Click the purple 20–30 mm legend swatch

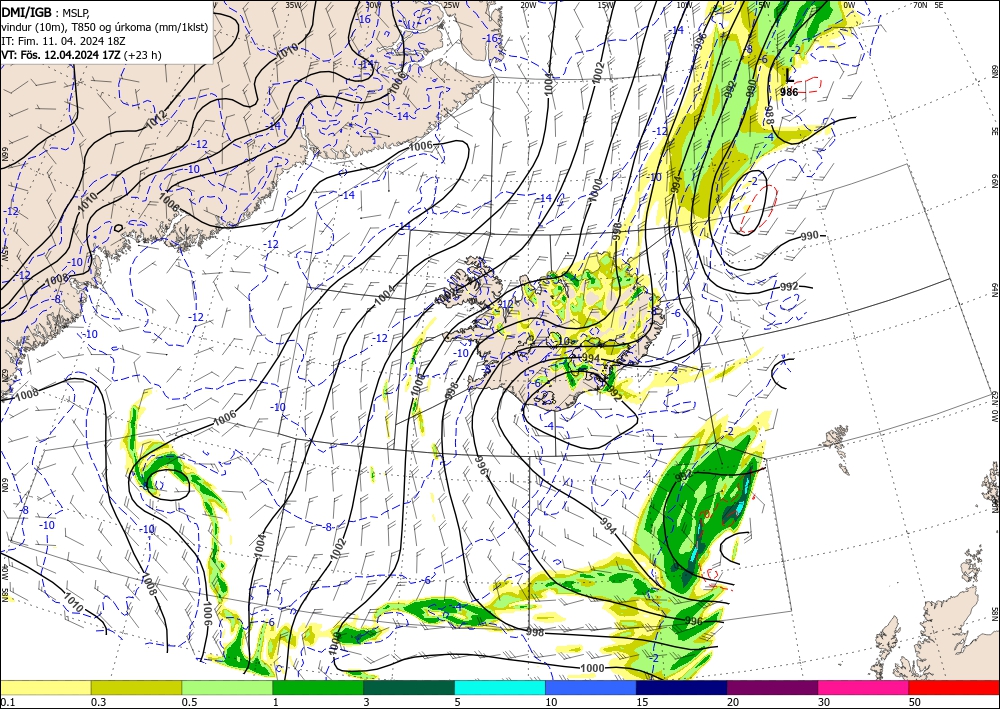coord(772,688)
